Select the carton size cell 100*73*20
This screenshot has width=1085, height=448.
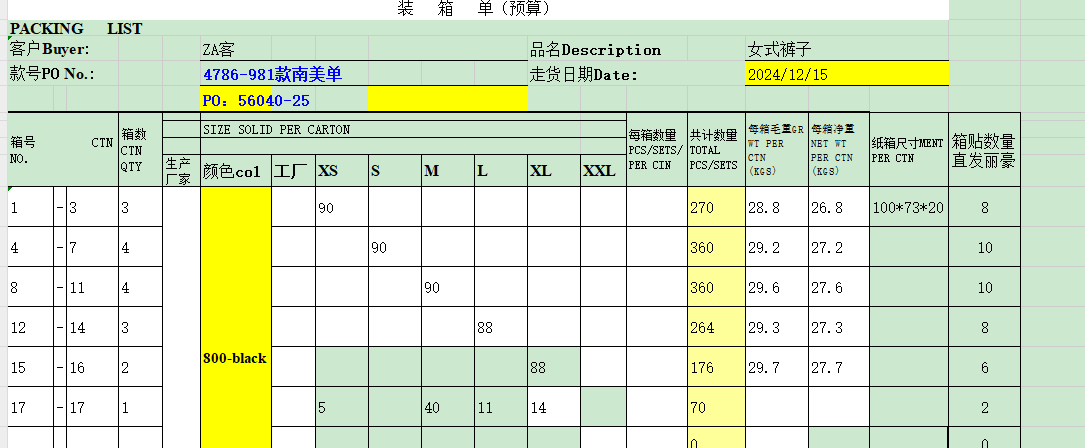click(907, 208)
